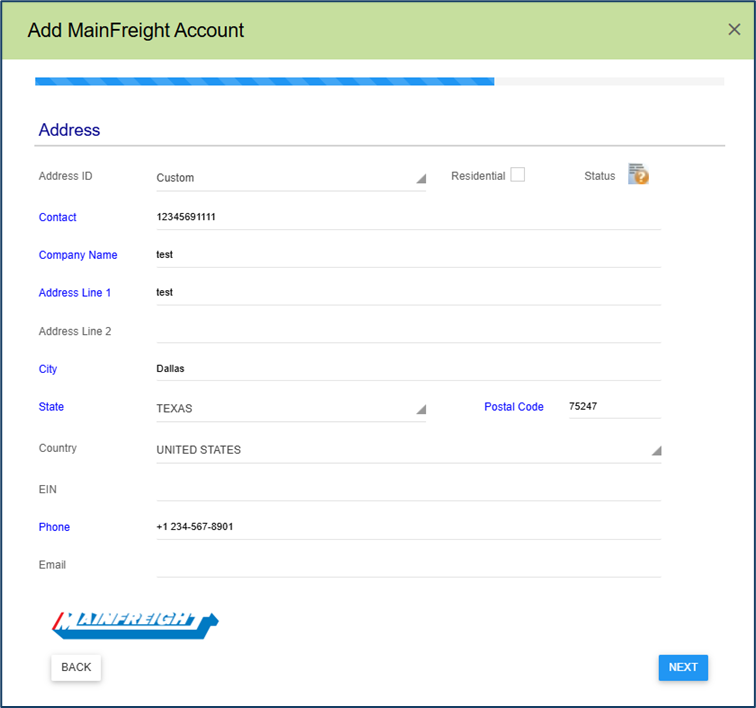The height and width of the screenshot is (708, 756).
Task: Click the Company Name text field
Action: (x=408, y=255)
